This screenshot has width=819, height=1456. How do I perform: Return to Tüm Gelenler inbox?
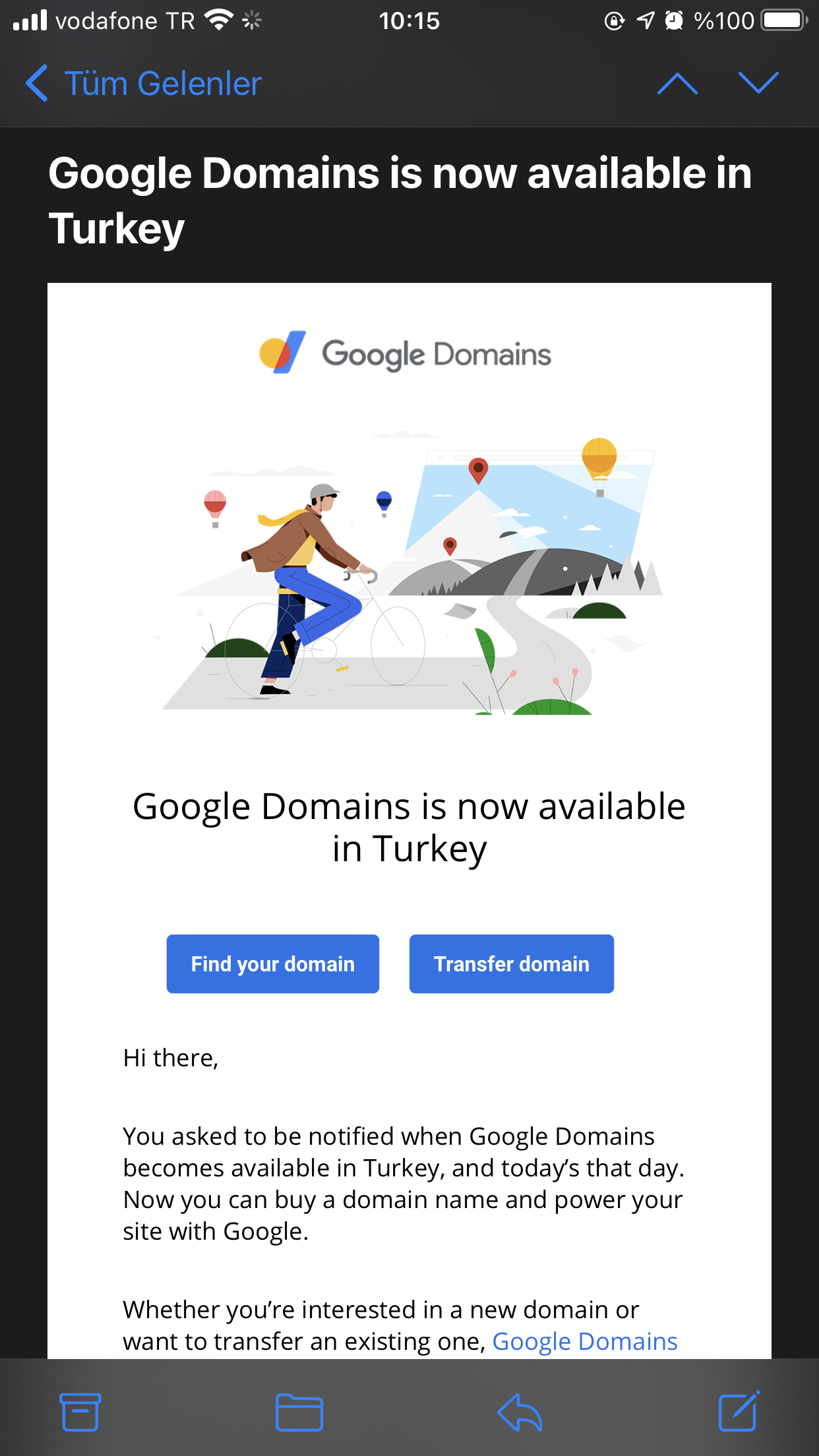pyautogui.click(x=163, y=84)
